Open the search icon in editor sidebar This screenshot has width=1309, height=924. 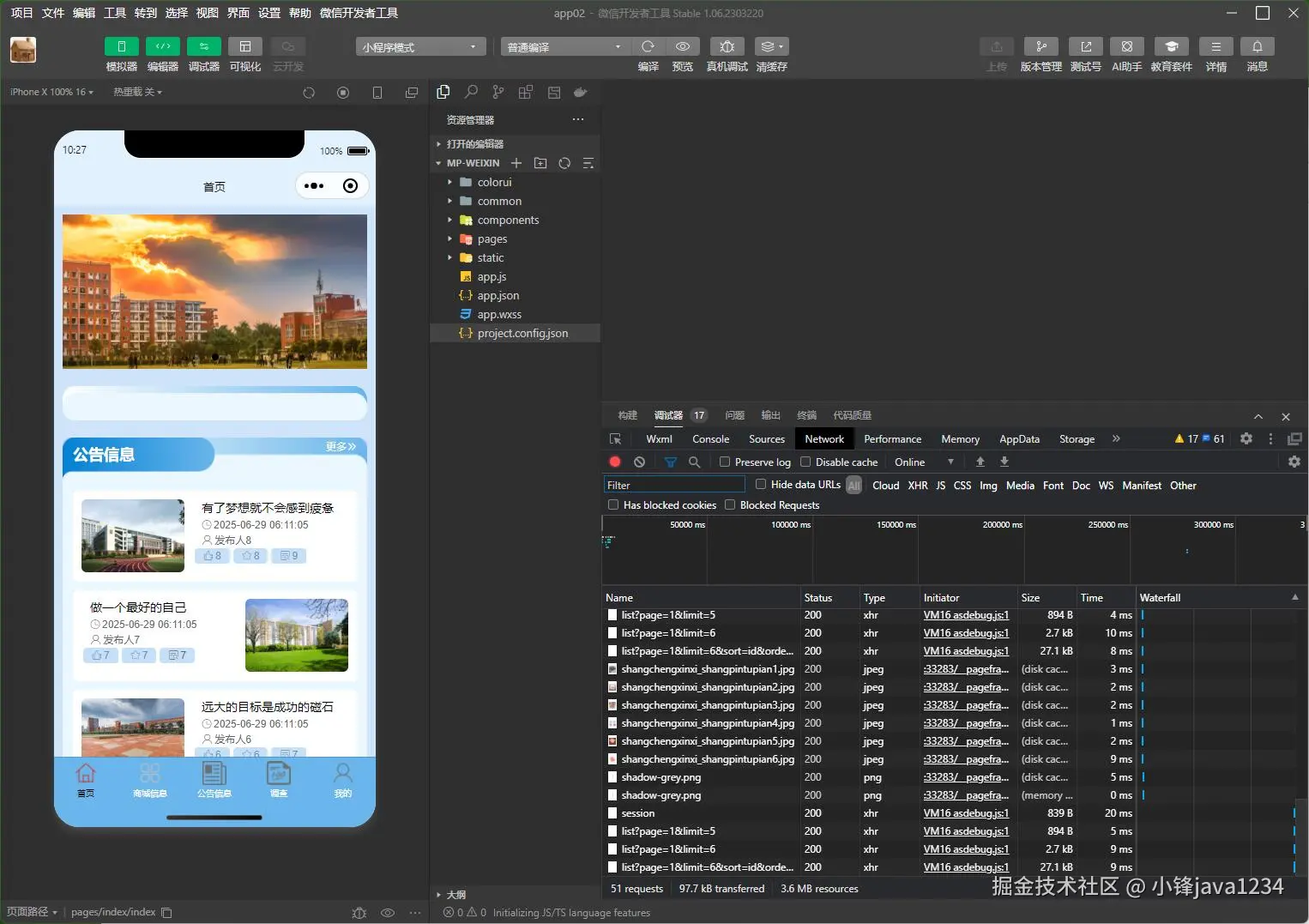[x=471, y=92]
